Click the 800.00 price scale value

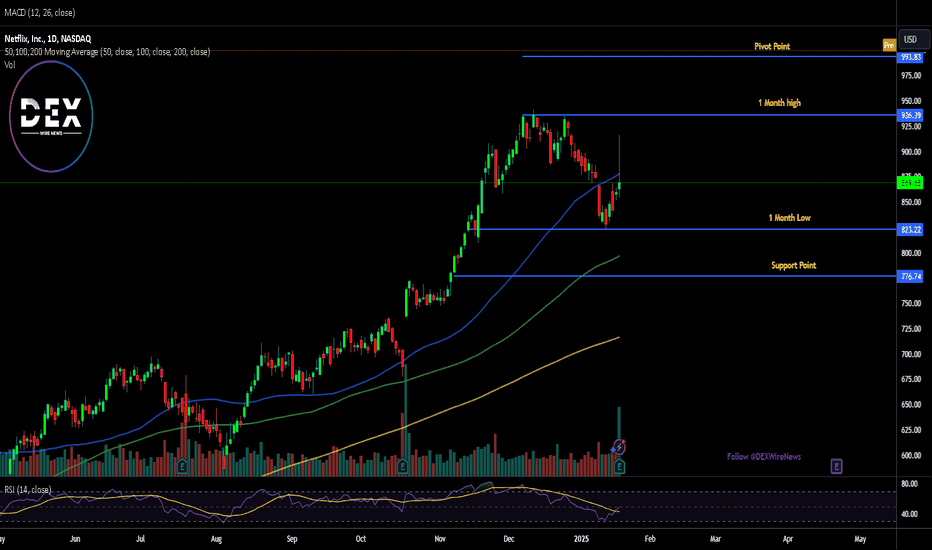pos(911,253)
